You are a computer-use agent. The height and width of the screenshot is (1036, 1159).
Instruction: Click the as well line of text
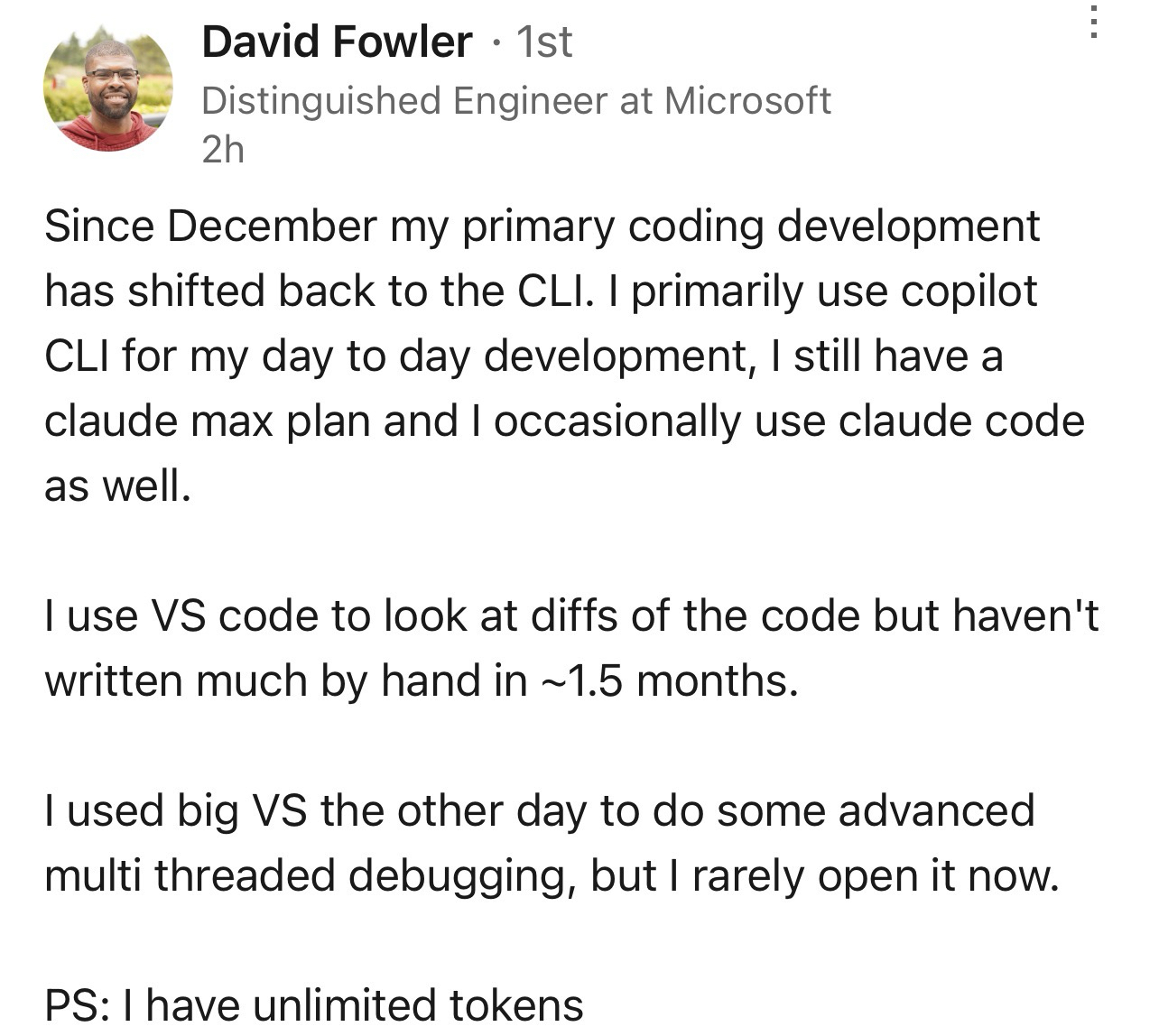tap(118, 486)
